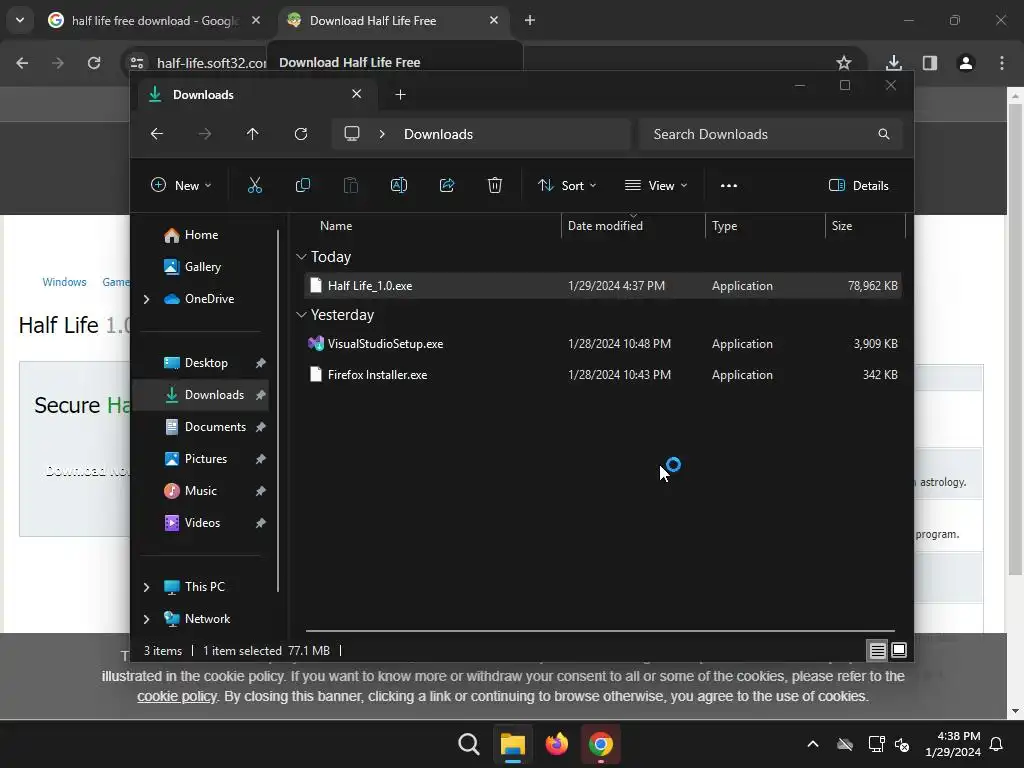Click the chevron before Downloads in address bar
Image resolution: width=1024 pixels, height=768 pixels.
pos(382,134)
